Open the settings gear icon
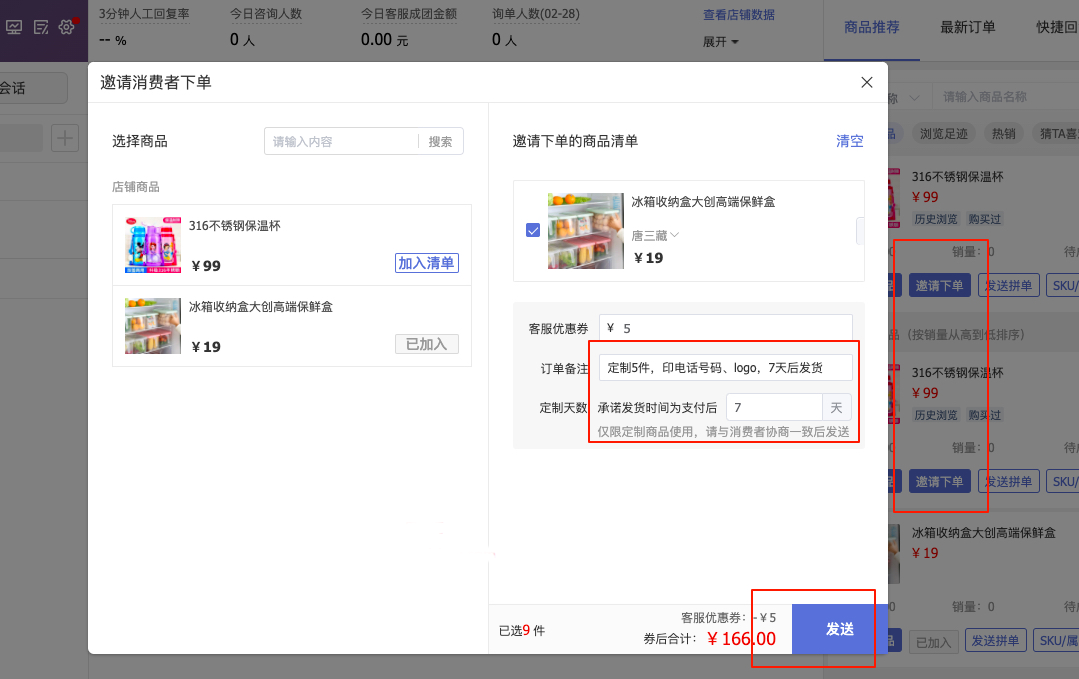Screen dimensions: 1079x679 coord(67,27)
